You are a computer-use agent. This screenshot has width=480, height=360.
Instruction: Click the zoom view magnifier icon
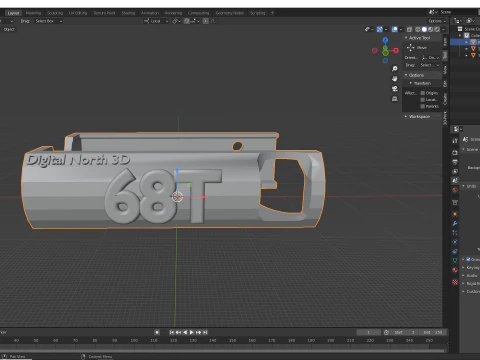point(395,69)
